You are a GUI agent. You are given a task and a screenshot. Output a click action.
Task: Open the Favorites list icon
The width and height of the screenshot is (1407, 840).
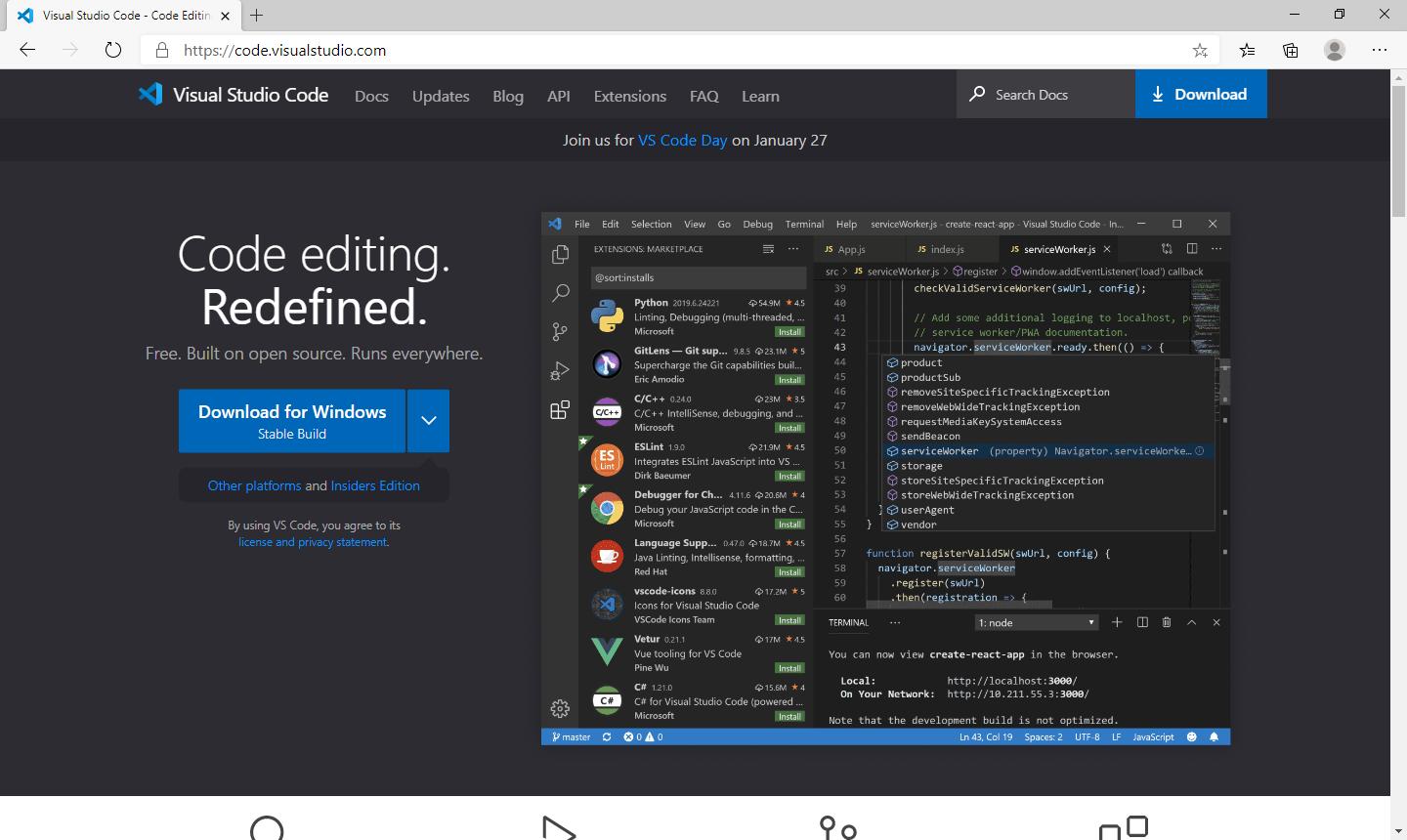coord(1248,50)
